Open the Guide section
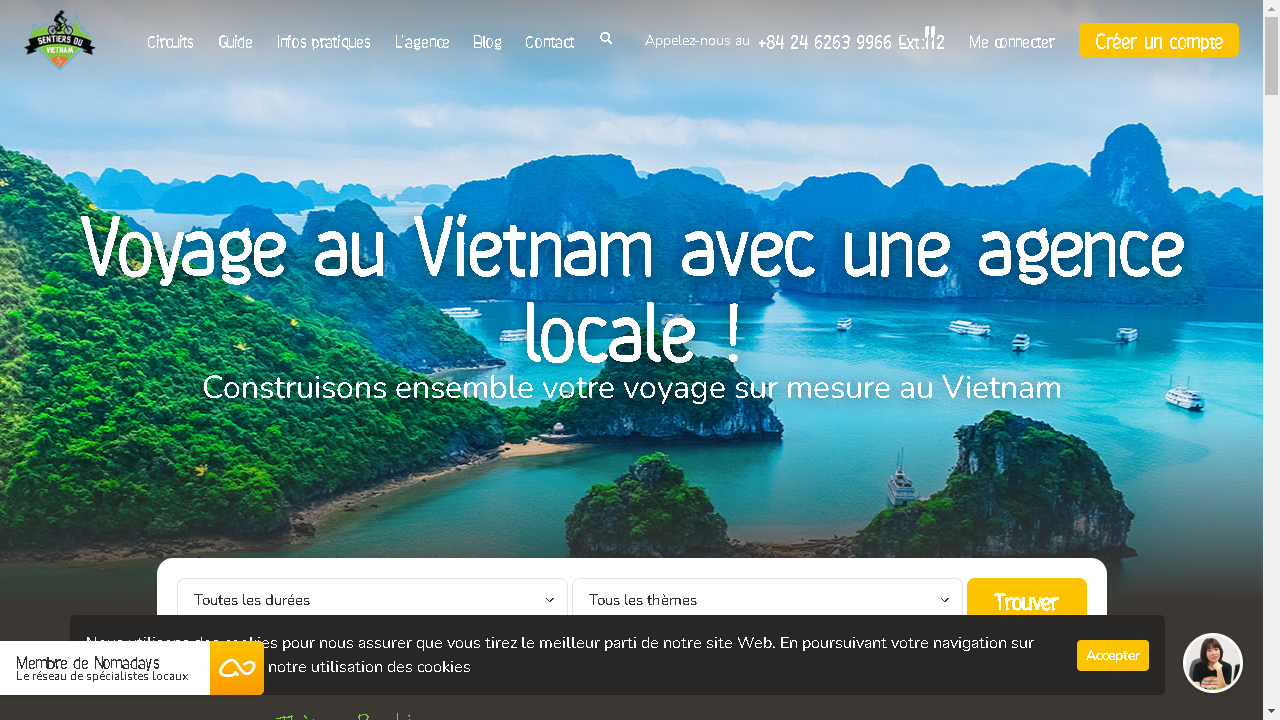Screen dimensions: 1280x720 (x=235, y=42)
